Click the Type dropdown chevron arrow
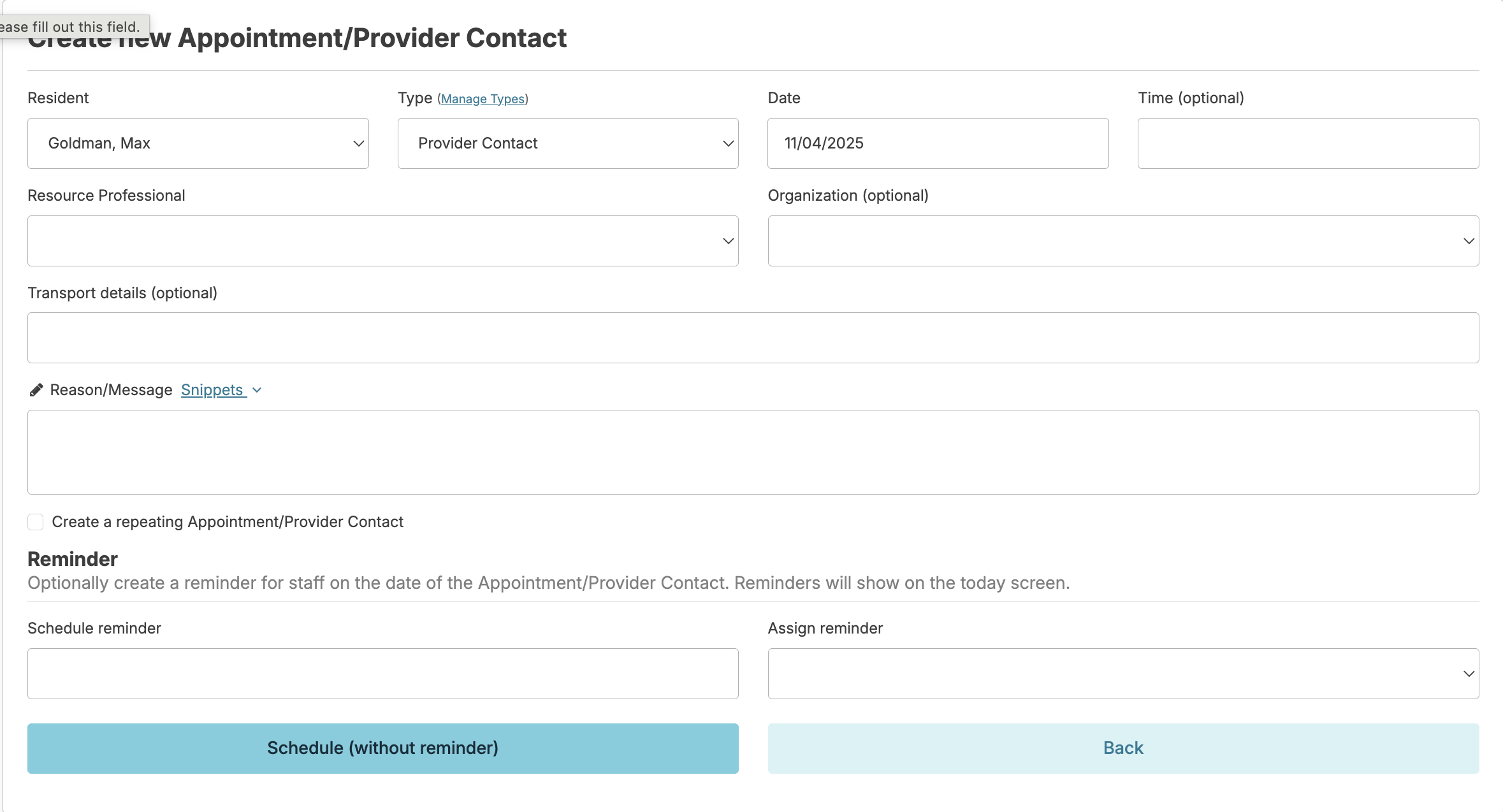 click(x=728, y=143)
